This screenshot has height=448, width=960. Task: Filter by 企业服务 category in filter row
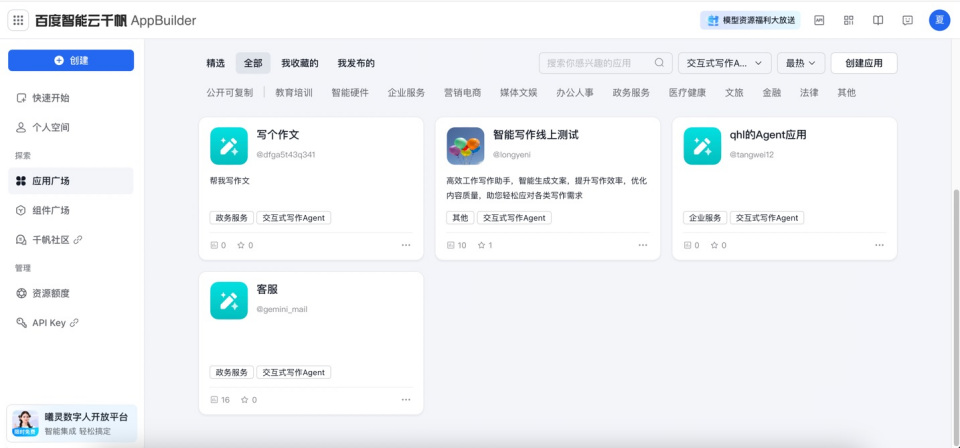(x=407, y=93)
